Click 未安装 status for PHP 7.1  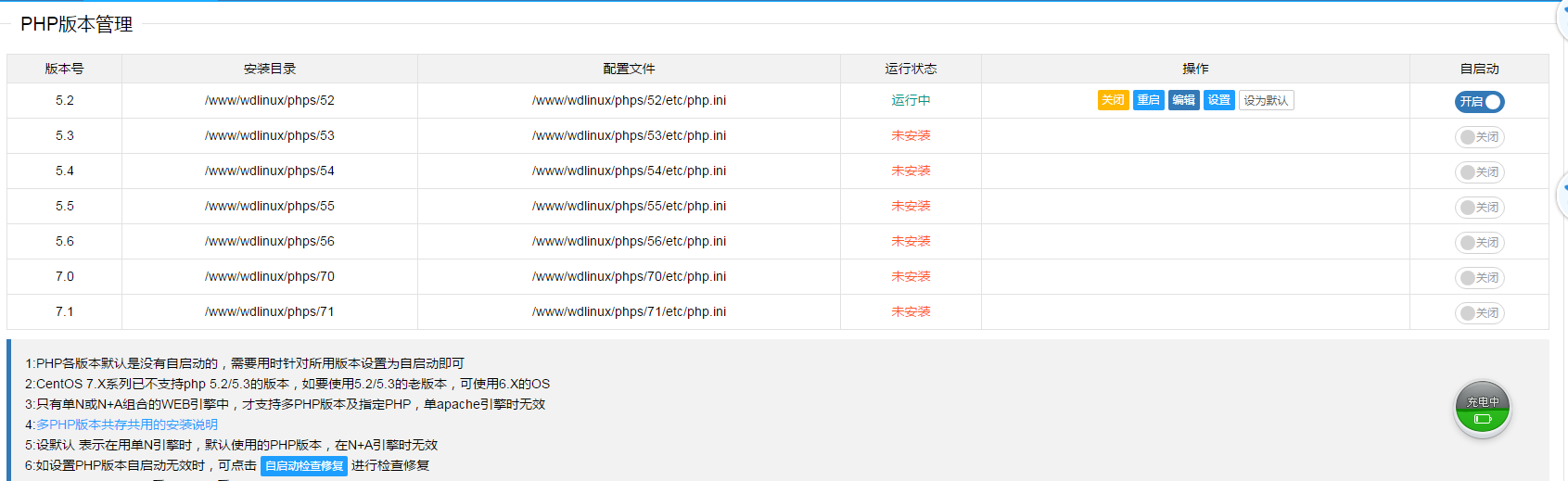click(x=911, y=311)
